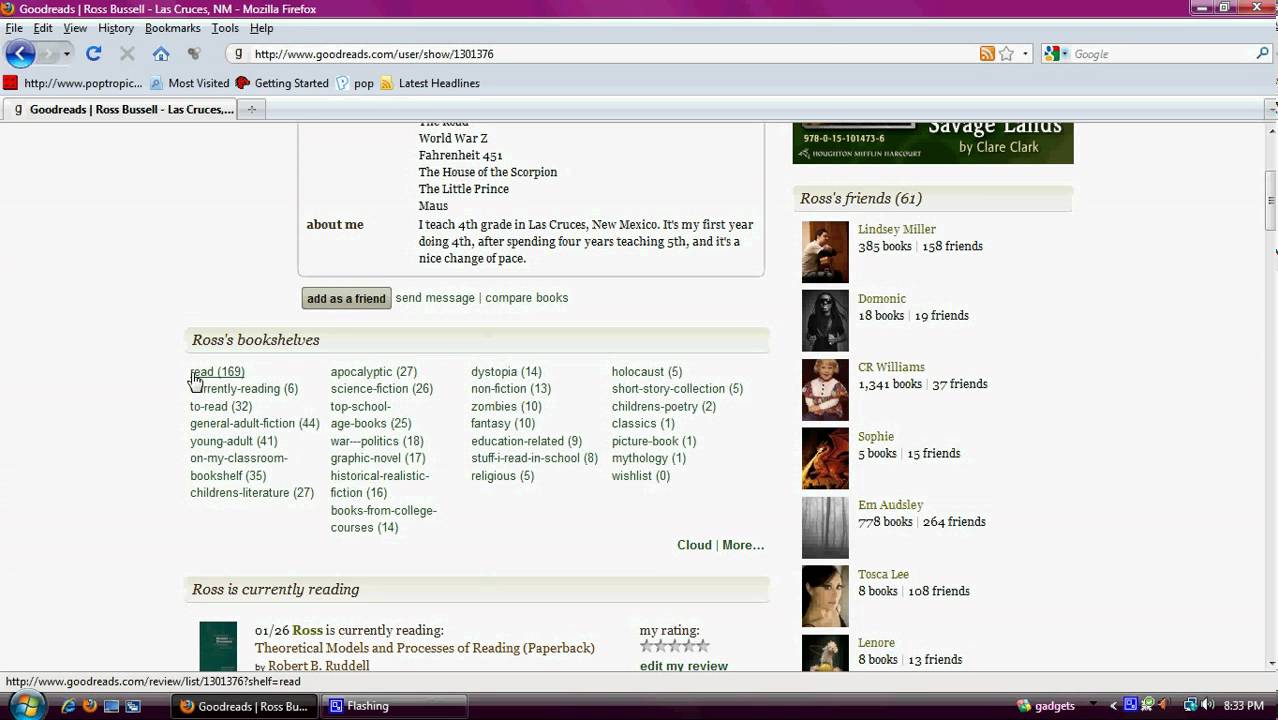This screenshot has height=720, width=1278.
Task: Open the Google search engine selector dropdown
Action: tap(1057, 54)
